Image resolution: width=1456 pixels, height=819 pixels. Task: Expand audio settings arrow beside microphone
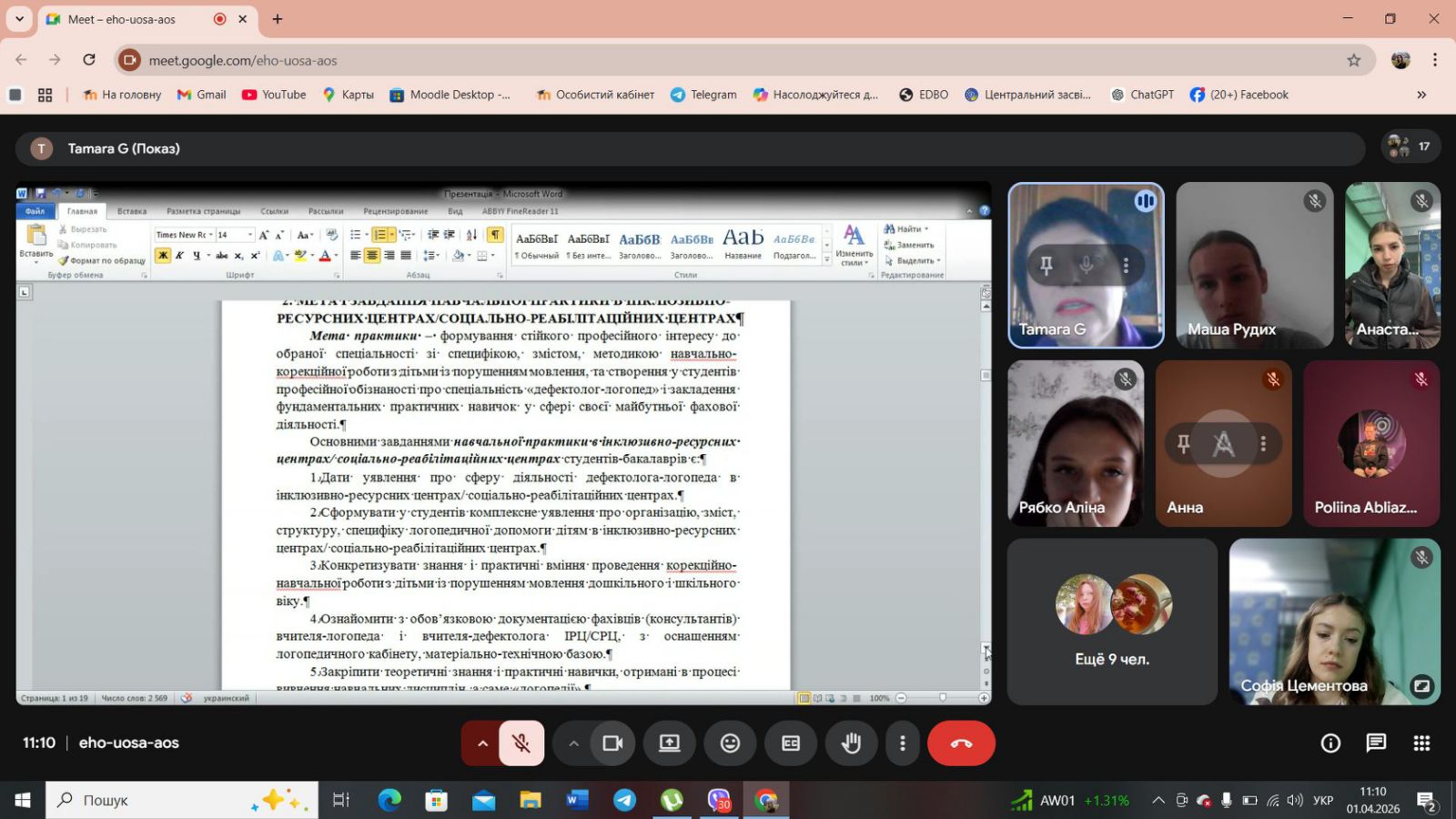point(482,743)
